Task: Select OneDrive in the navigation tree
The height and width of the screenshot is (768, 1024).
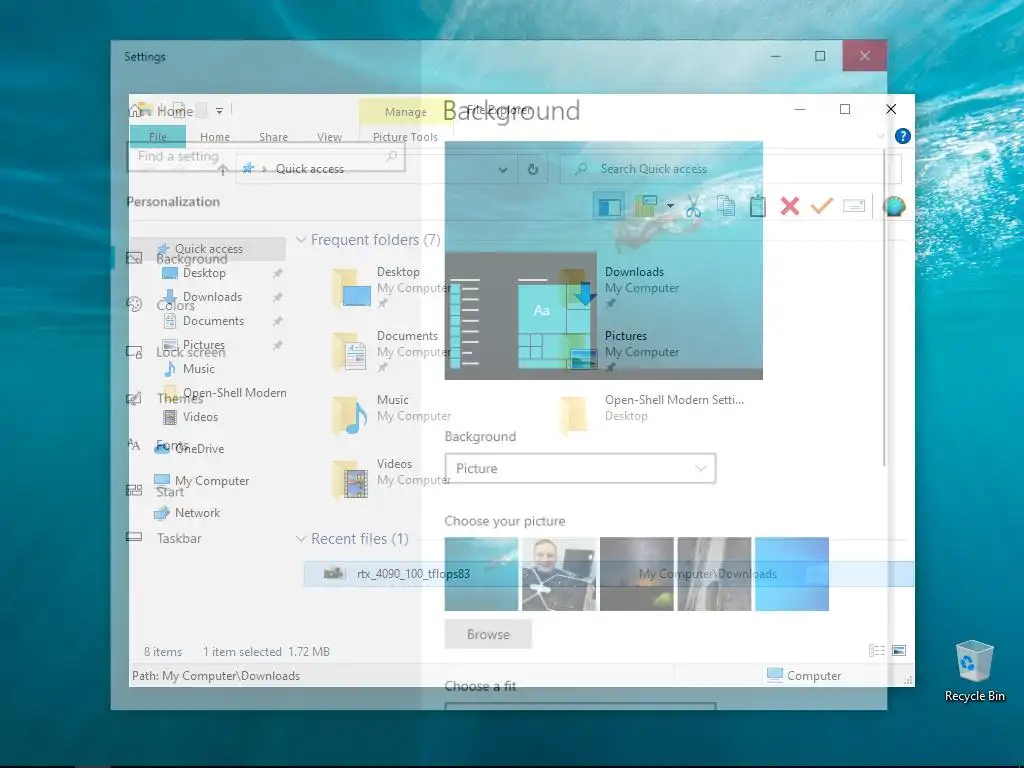Action: (x=191, y=449)
